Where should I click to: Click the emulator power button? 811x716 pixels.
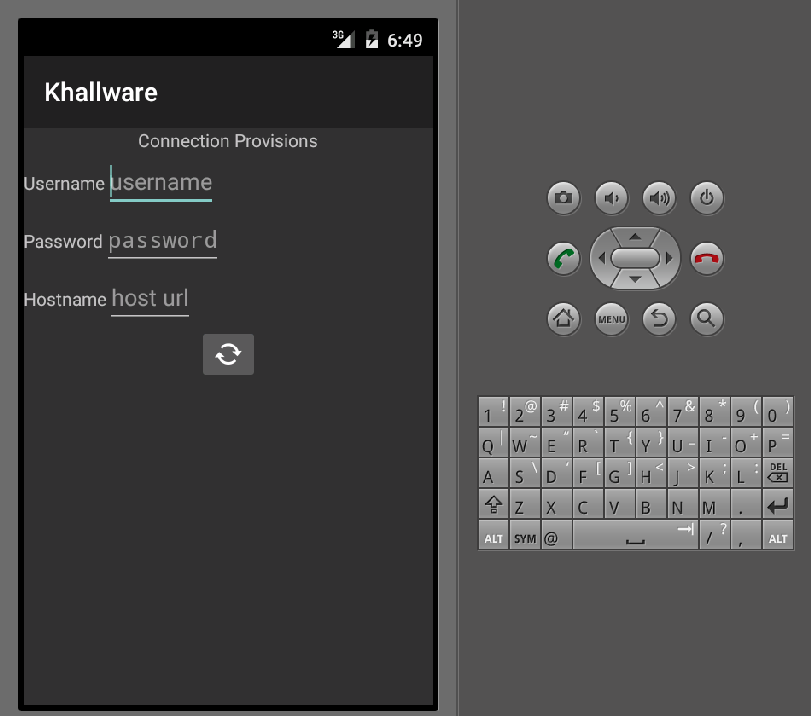pyautogui.click(x=707, y=198)
